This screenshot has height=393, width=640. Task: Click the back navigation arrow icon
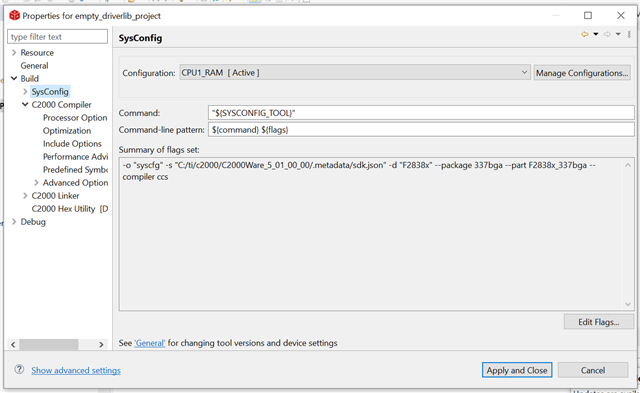(584, 34)
